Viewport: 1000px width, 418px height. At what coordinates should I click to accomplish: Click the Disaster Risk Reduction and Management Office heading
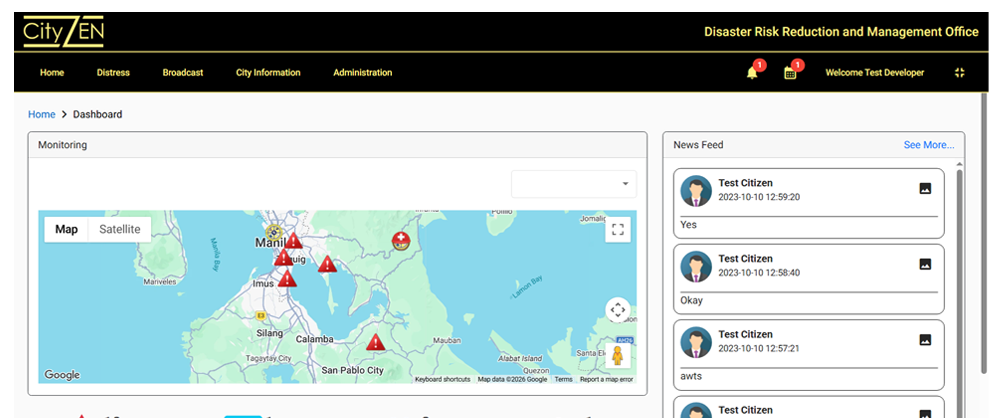[841, 32]
